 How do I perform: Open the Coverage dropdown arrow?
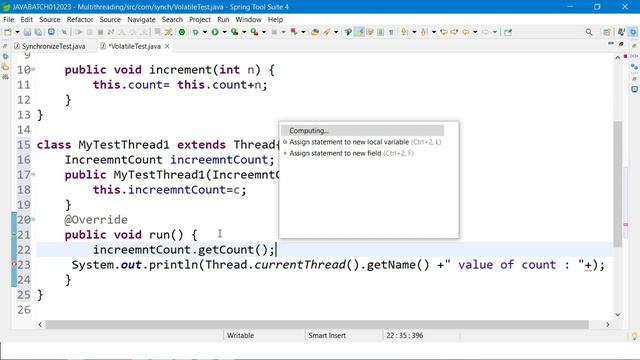point(244,32)
